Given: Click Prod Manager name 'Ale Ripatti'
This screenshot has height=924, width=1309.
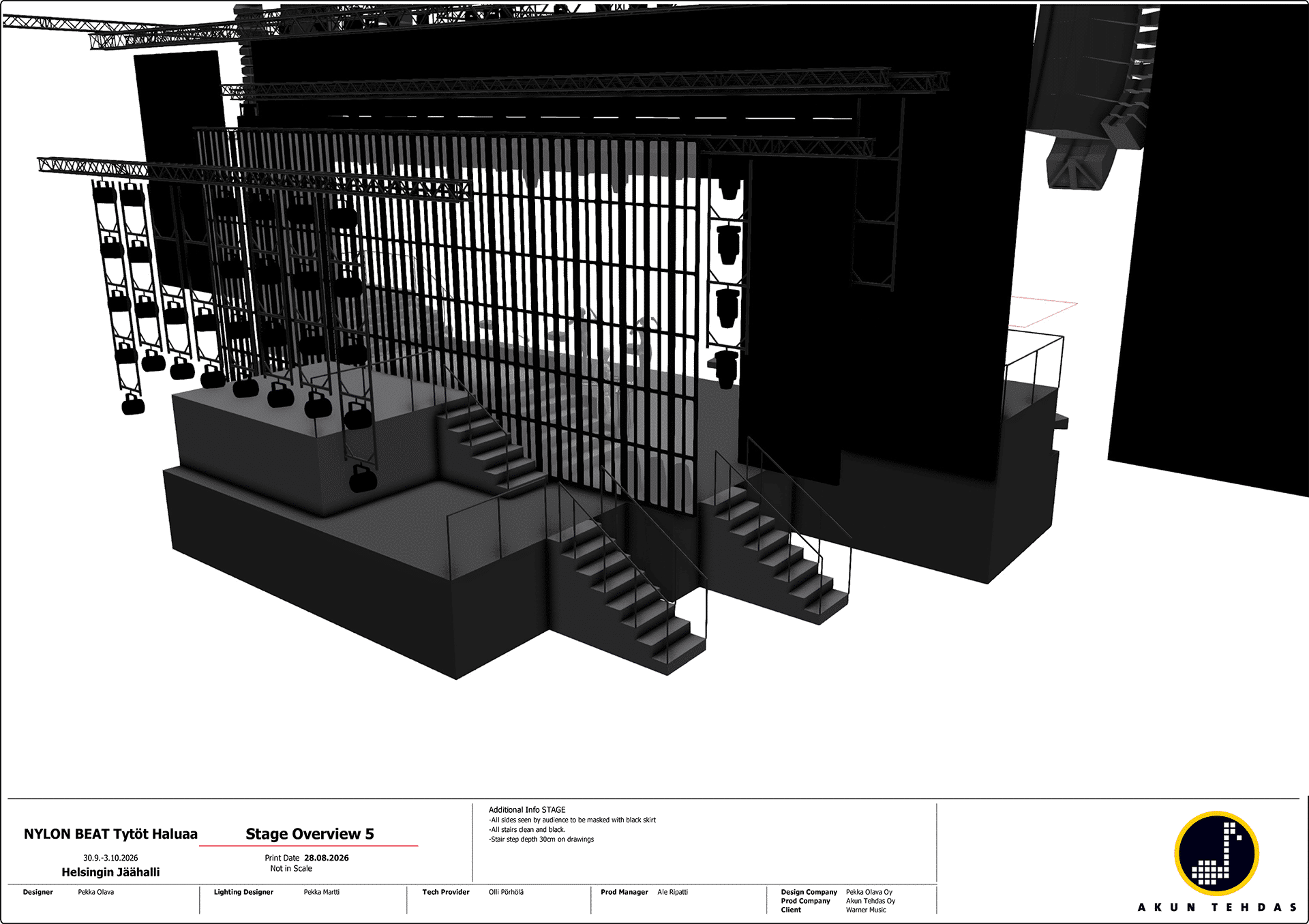Looking at the screenshot, I should click(x=673, y=892).
